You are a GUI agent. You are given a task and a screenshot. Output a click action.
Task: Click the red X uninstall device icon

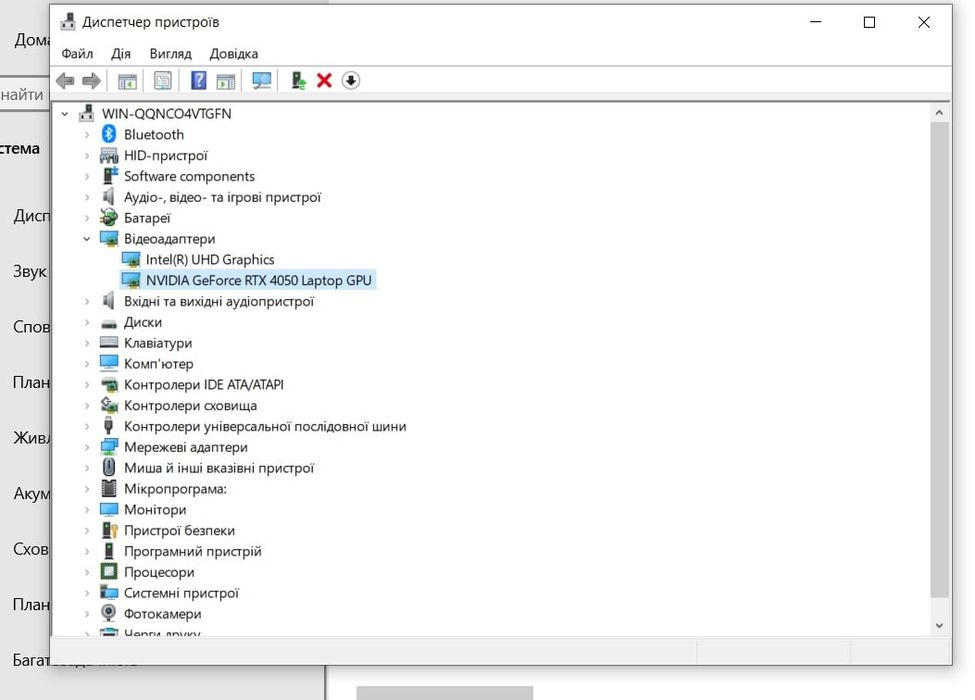pos(324,81)
